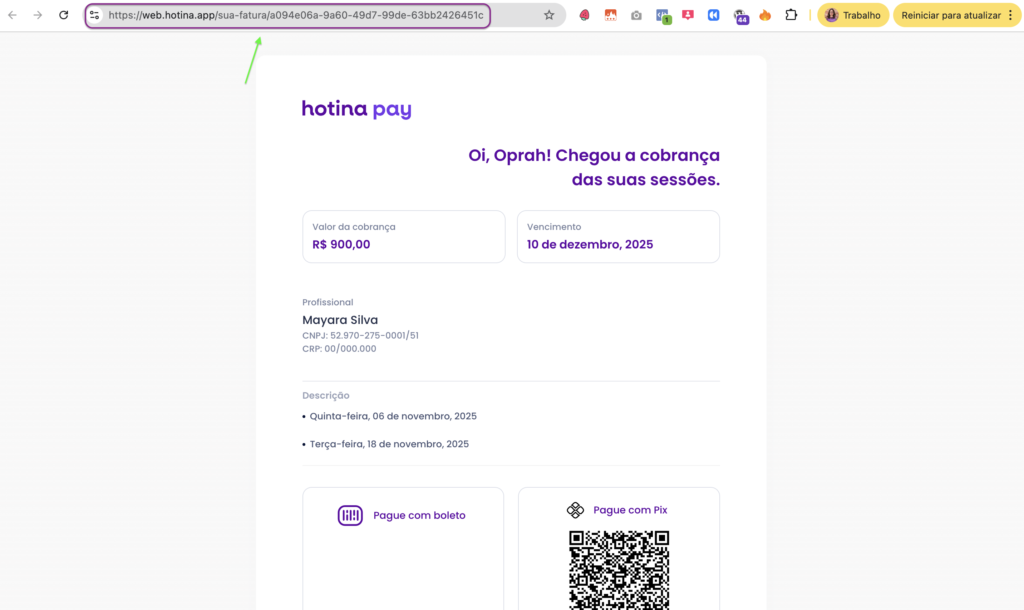Open the flame extension icon
The width and height of the screenshot is (1024, 610).
point(765,15)
